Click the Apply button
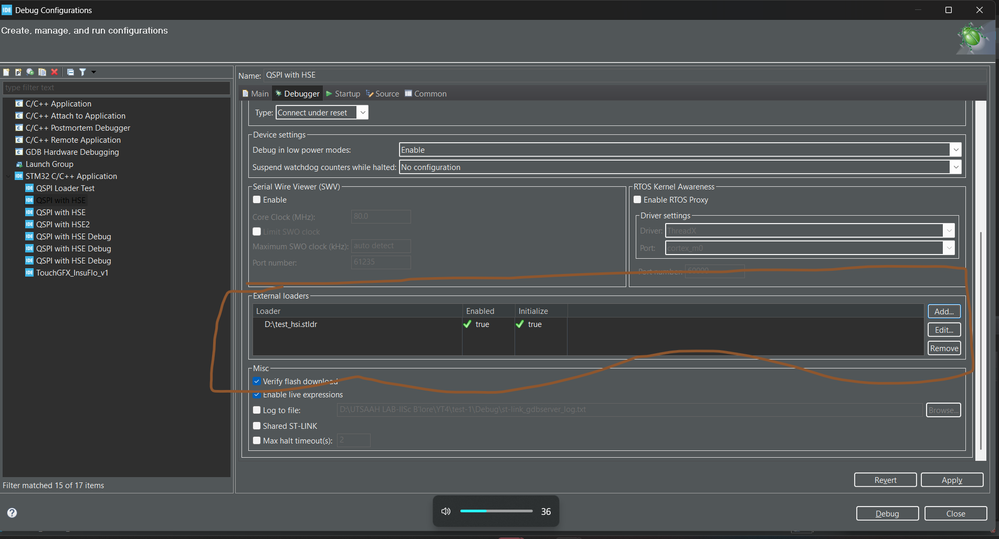The image size is (999, 539). point(951,480)
